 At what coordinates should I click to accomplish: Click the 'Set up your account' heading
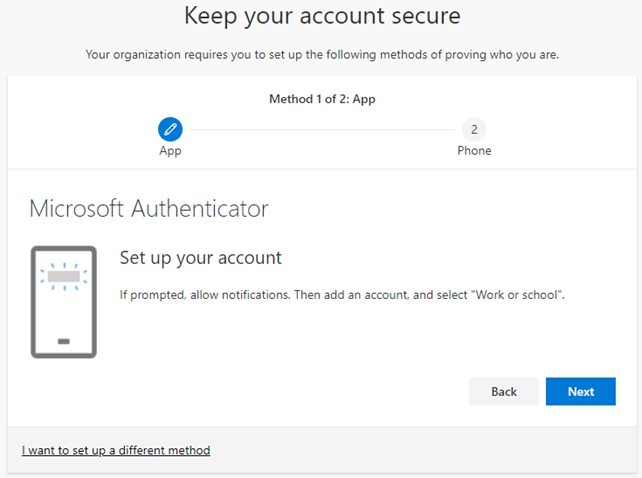pos(200,258)
